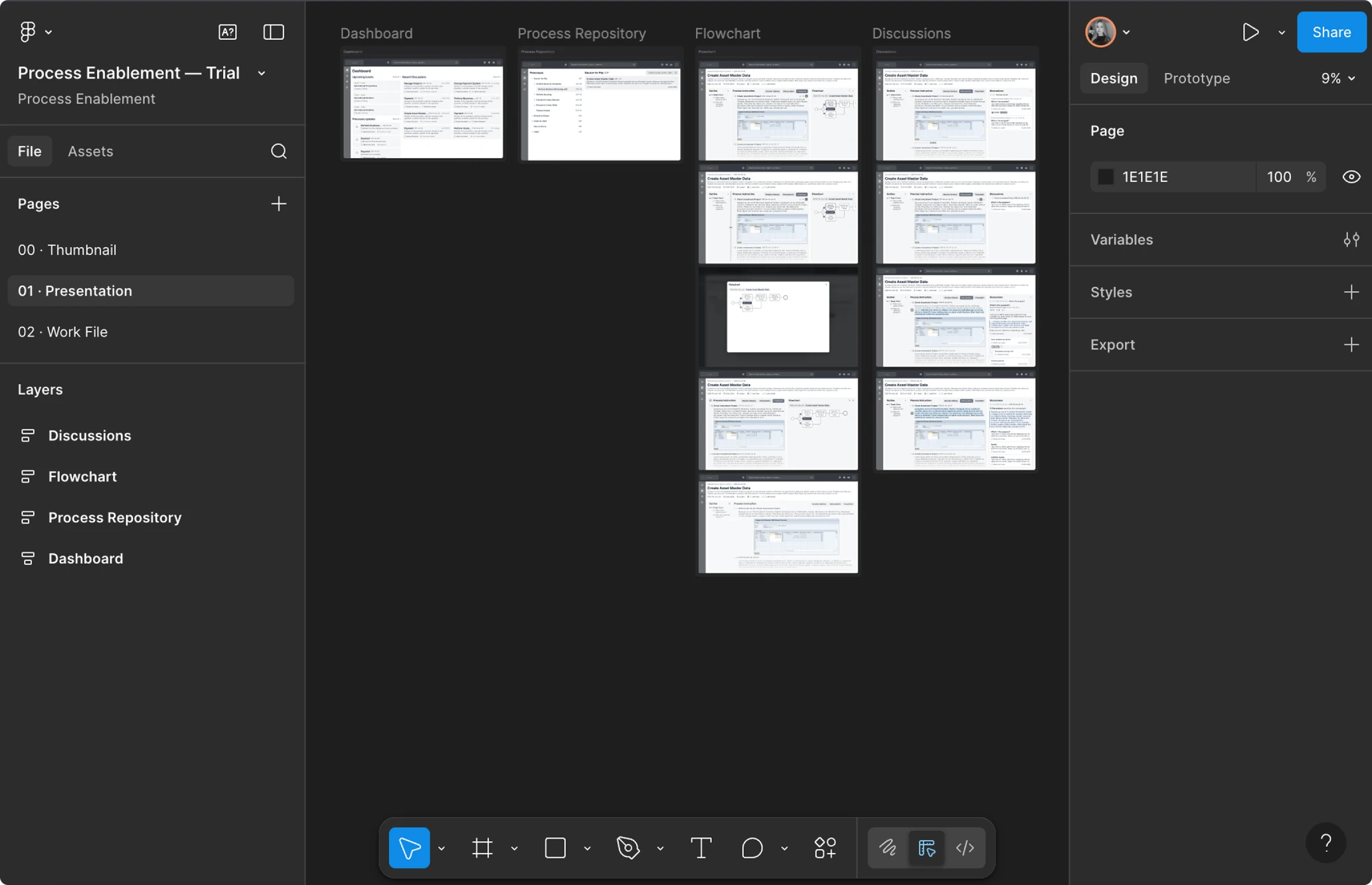The width and height of the screenshot is (1372, 885).
Task: Switch to Dev Mode using the code icon
Action: 965,848
